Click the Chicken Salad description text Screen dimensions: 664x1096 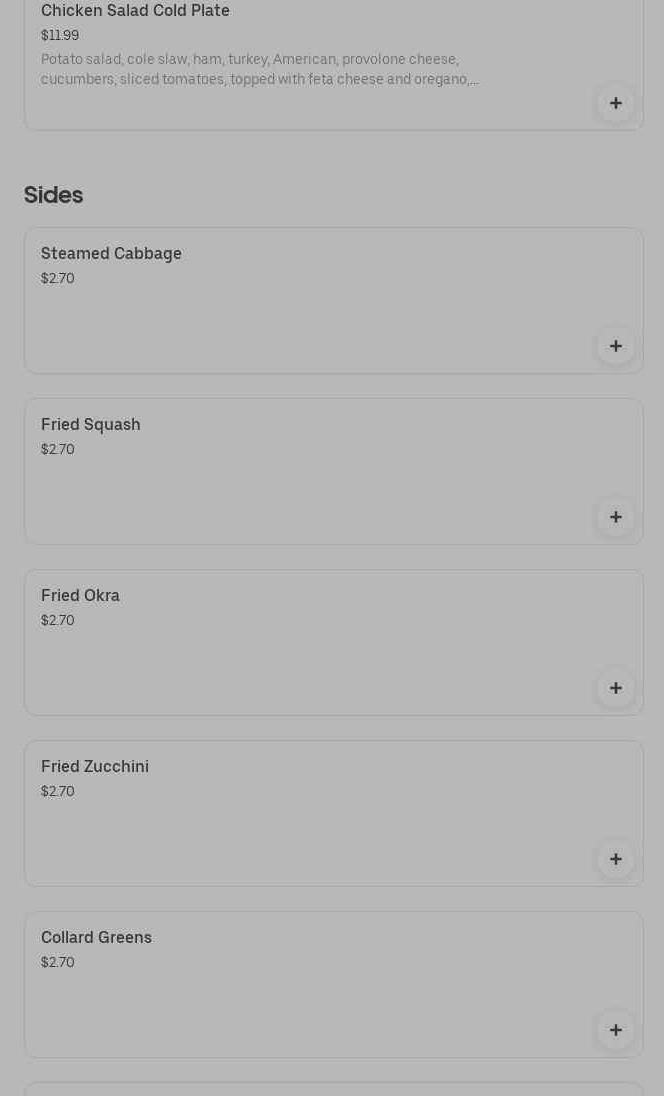(260, 70)
